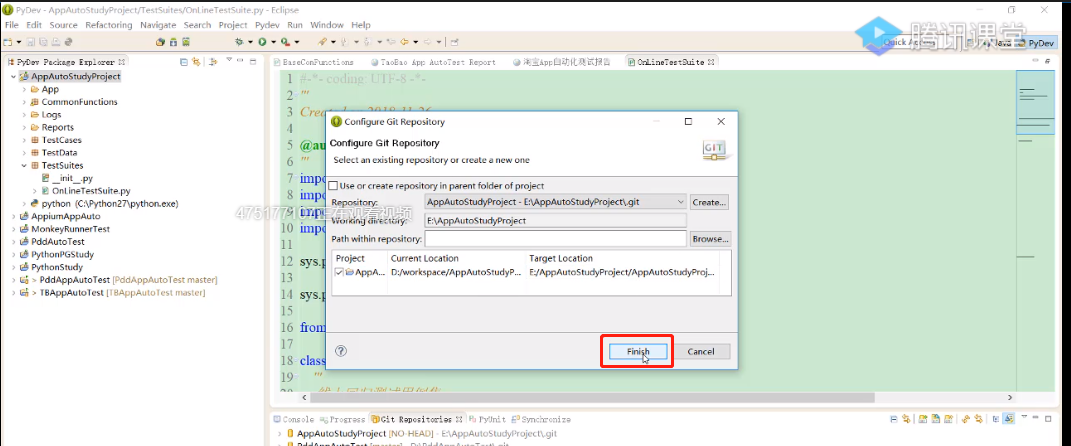Open the New wizard dropdown arrow
The image size is (1071, 446).
[x=19, y=42]
